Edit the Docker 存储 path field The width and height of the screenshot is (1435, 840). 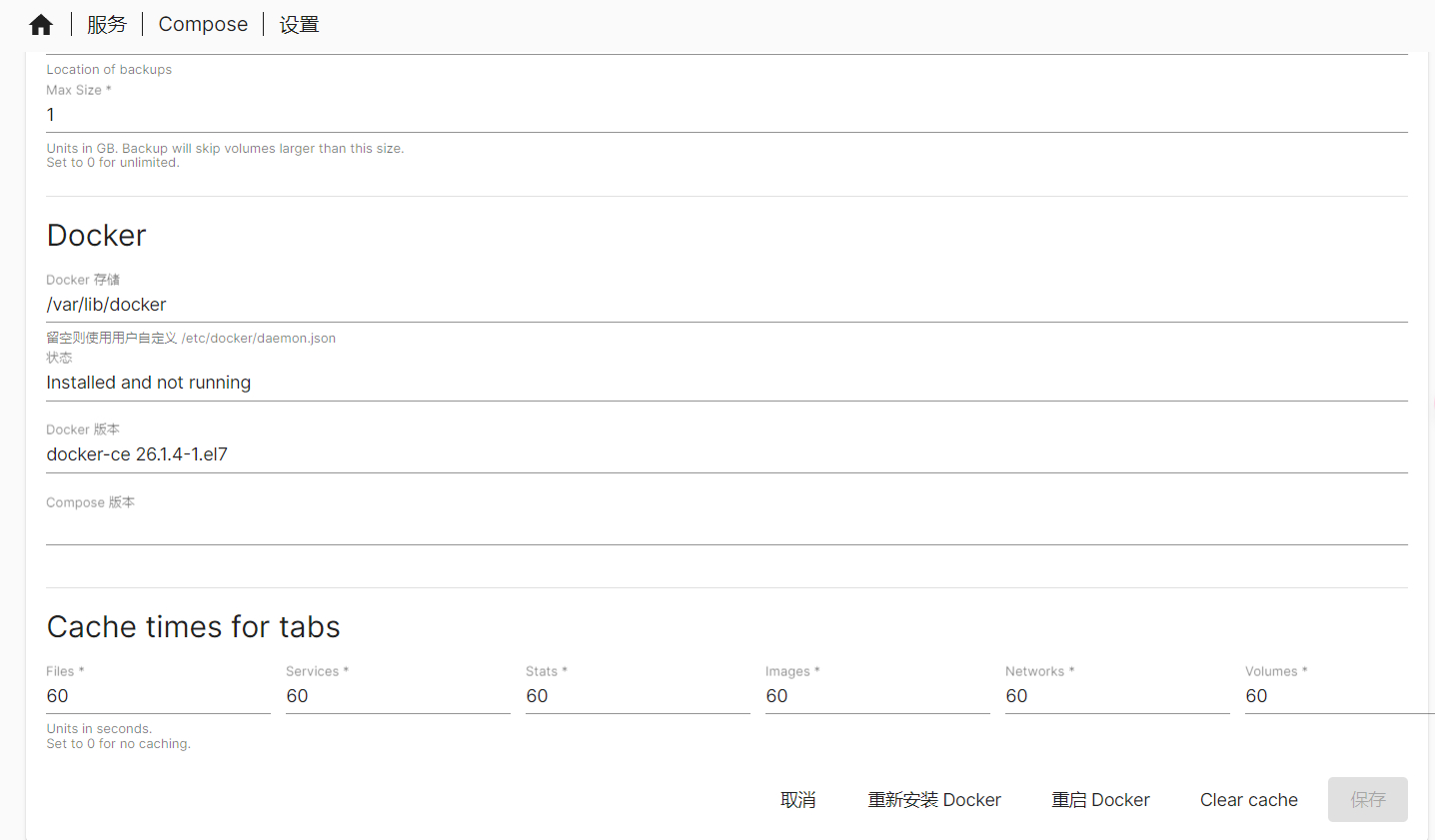pyautogui.click(x=726, y=305)
